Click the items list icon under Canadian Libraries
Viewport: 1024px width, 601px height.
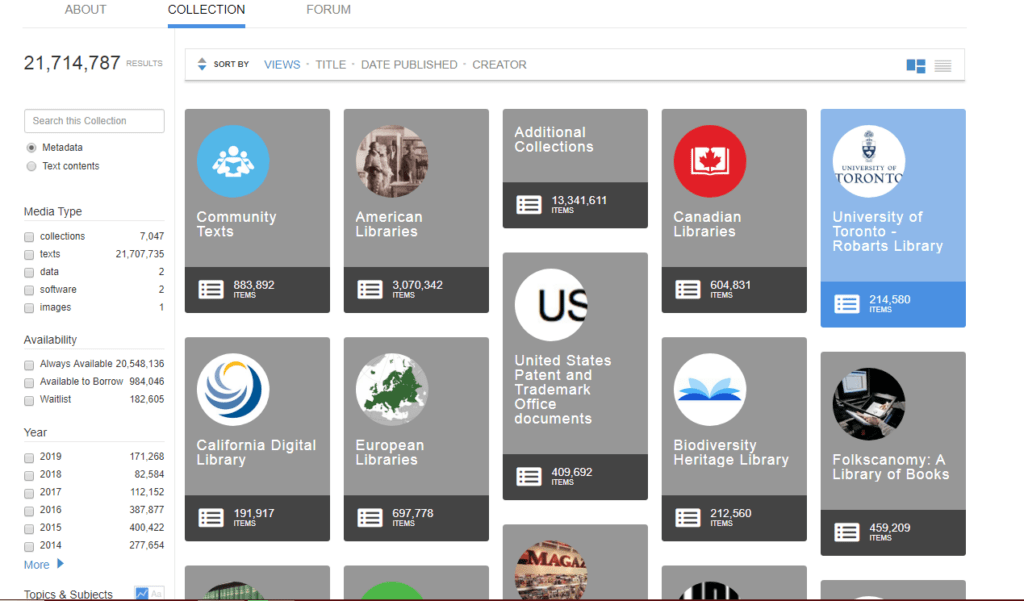(688, 289)
